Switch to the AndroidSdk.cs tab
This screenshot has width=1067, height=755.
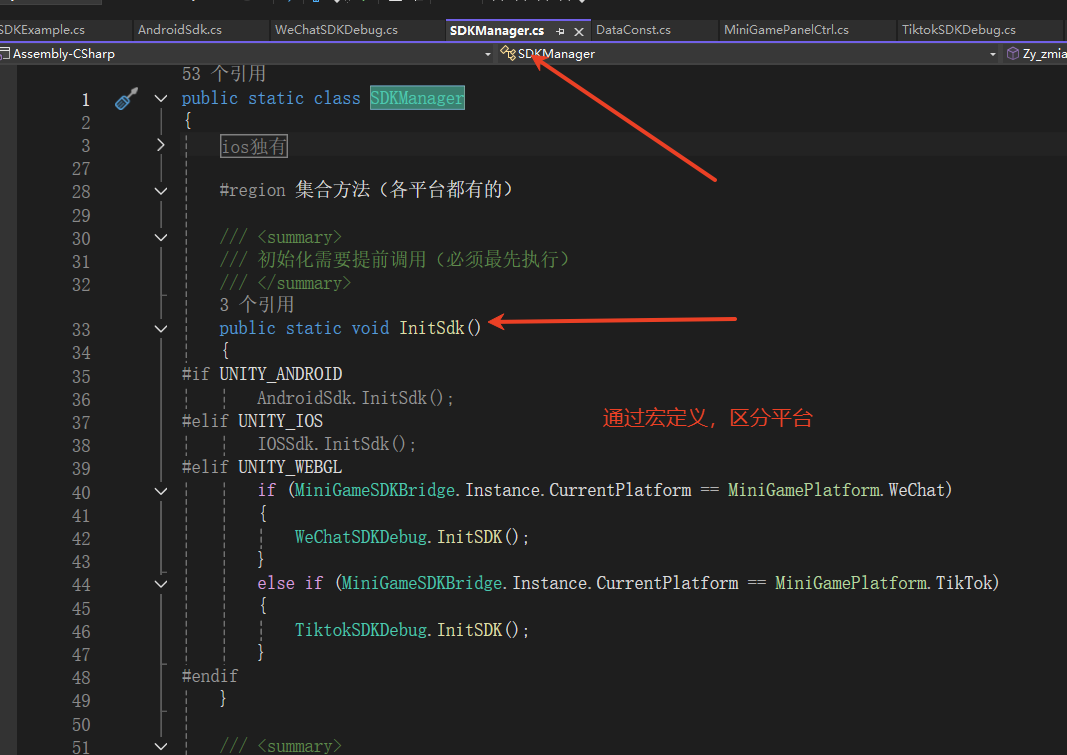(x=180, y=30)
